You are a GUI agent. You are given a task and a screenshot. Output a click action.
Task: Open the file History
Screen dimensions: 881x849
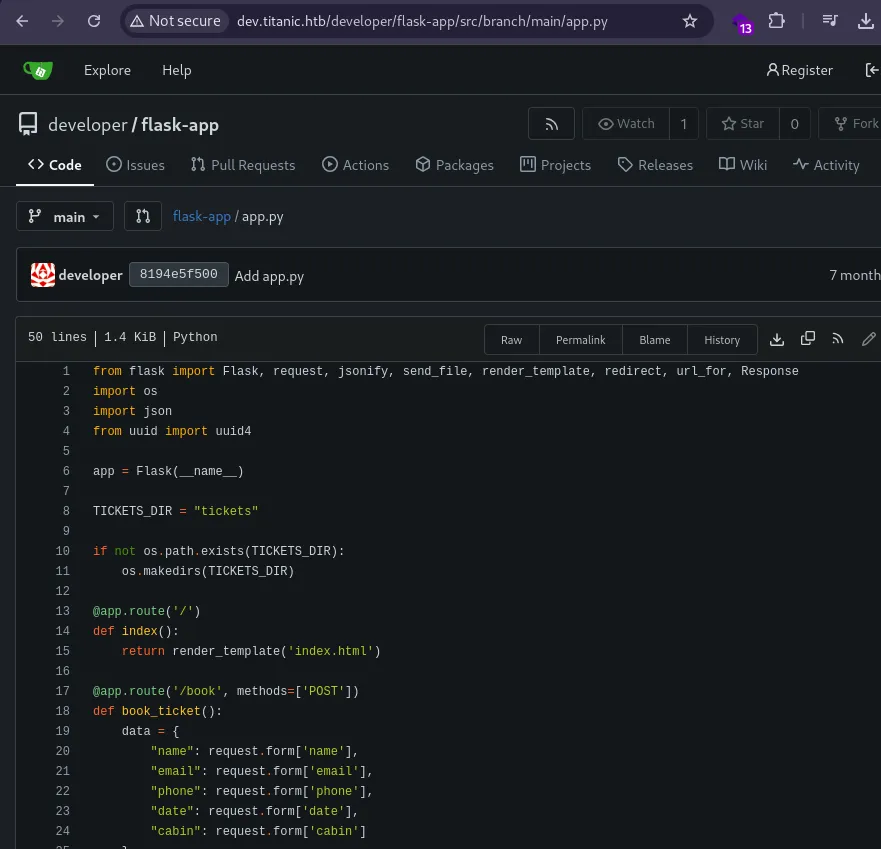(x=722, y=339)
